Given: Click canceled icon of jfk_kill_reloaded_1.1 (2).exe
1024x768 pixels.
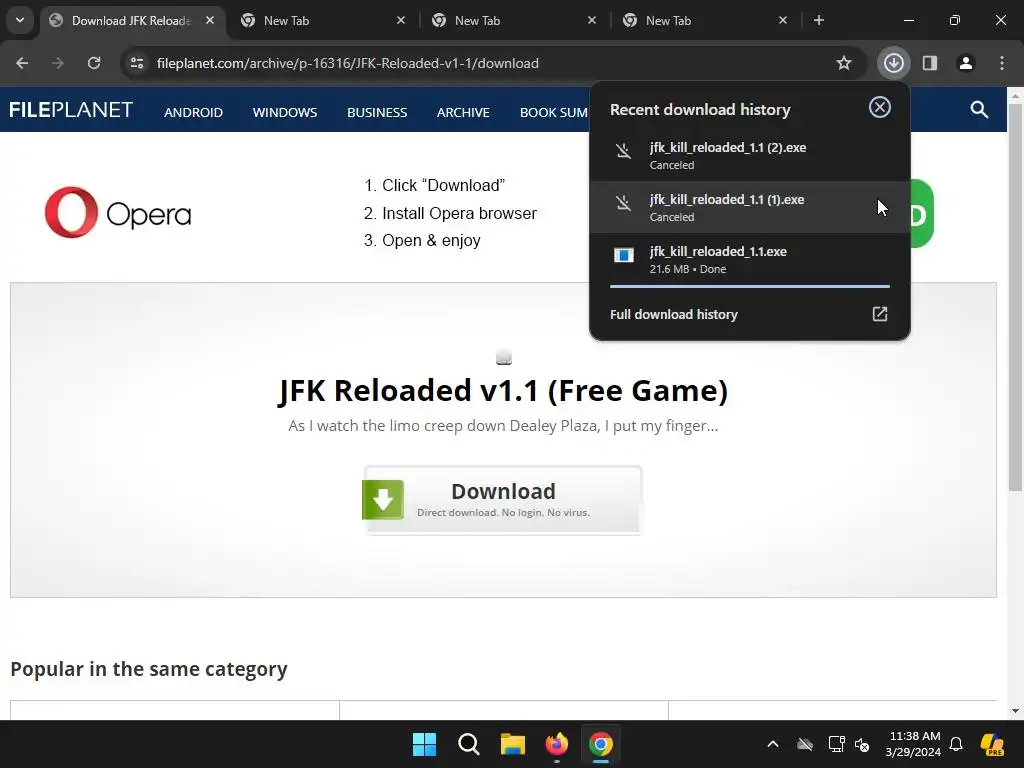Looking at the screenshot, I should 624,152.
